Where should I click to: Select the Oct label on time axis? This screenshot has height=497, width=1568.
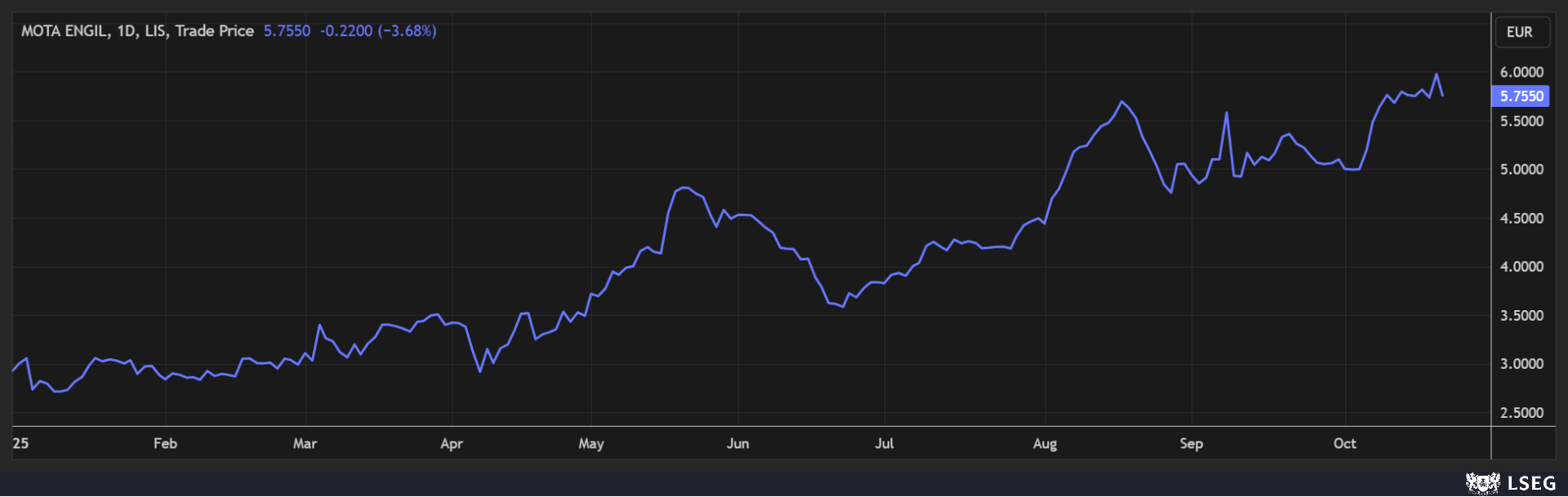(1344, 443)
